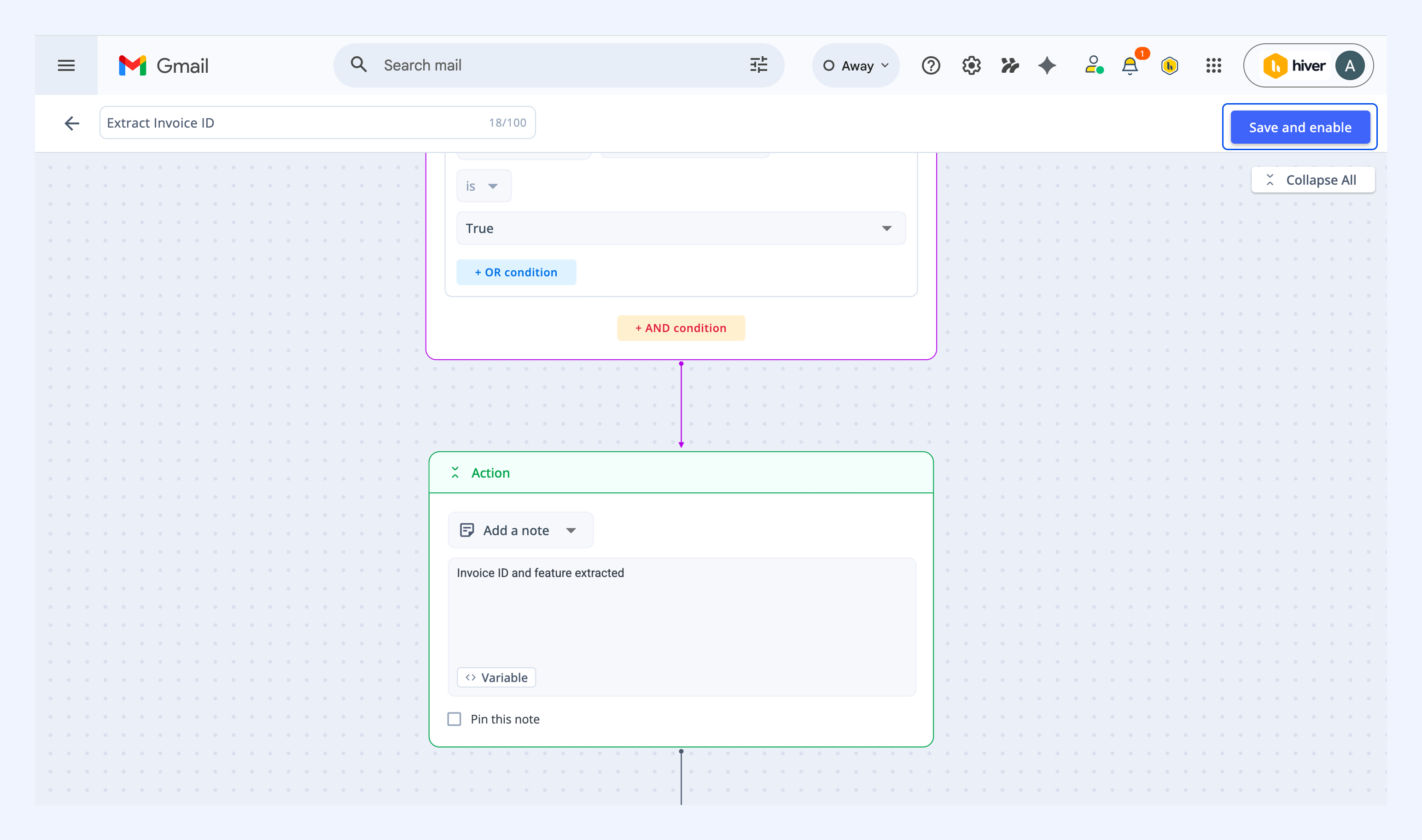The image size is (1422, 840).
Task: Open the Help question mark icon
Action: pyautogui.click(x=931, y=66)
